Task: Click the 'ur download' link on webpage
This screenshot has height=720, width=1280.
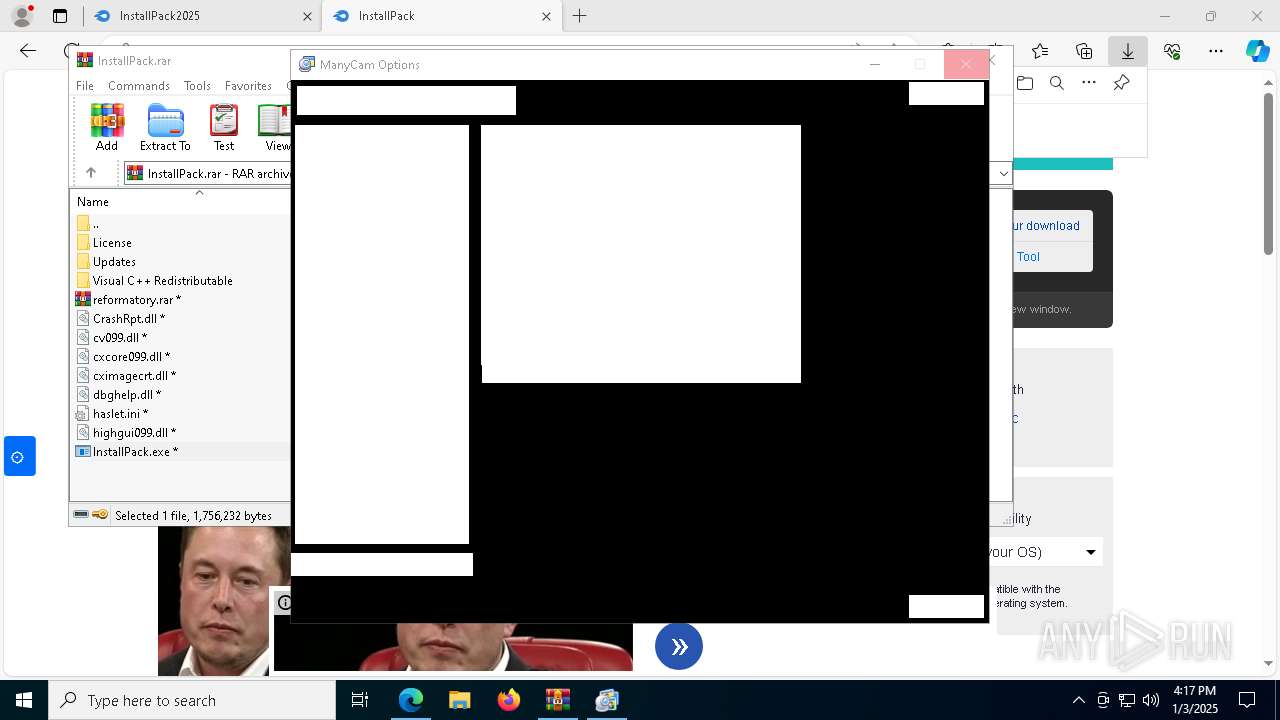Action: coord(1046,226)
